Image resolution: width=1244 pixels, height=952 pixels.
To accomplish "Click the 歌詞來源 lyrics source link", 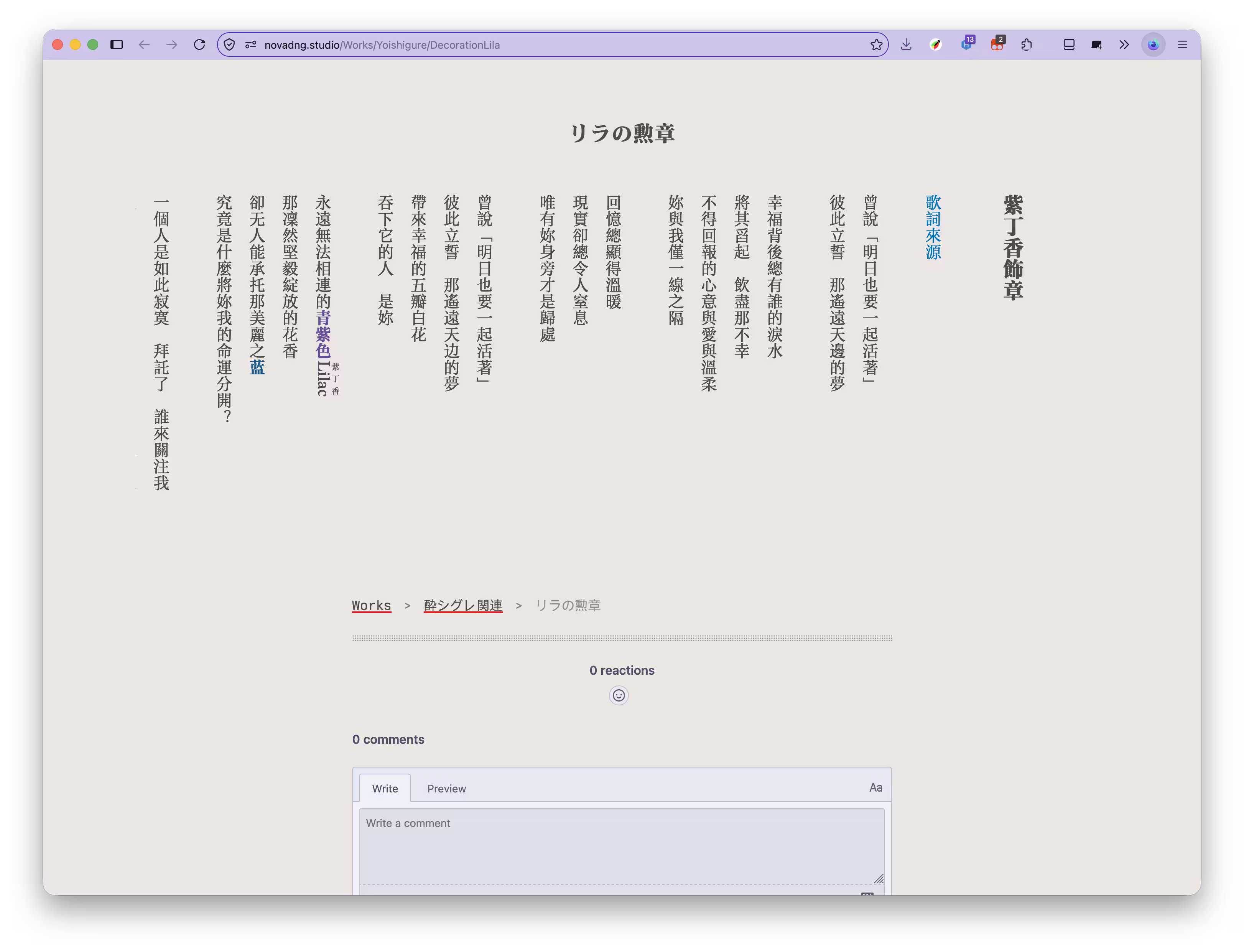I will tap(933, 227).
